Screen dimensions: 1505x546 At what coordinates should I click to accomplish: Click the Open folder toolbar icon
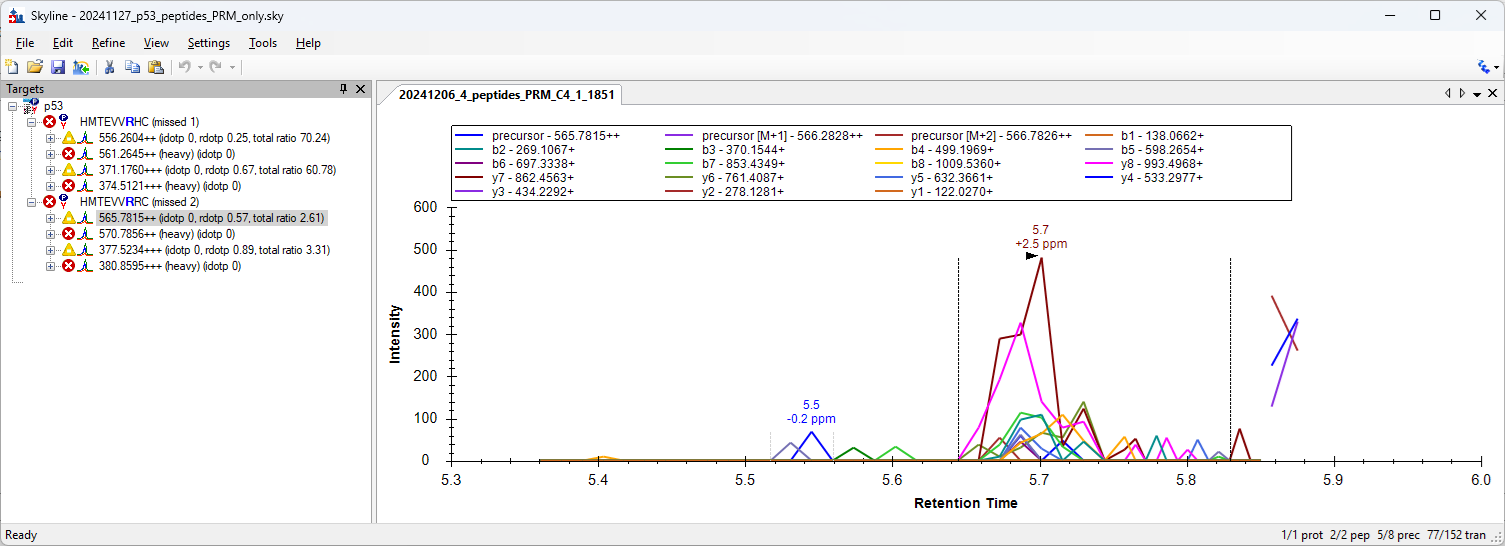click(x=35, y=67)
